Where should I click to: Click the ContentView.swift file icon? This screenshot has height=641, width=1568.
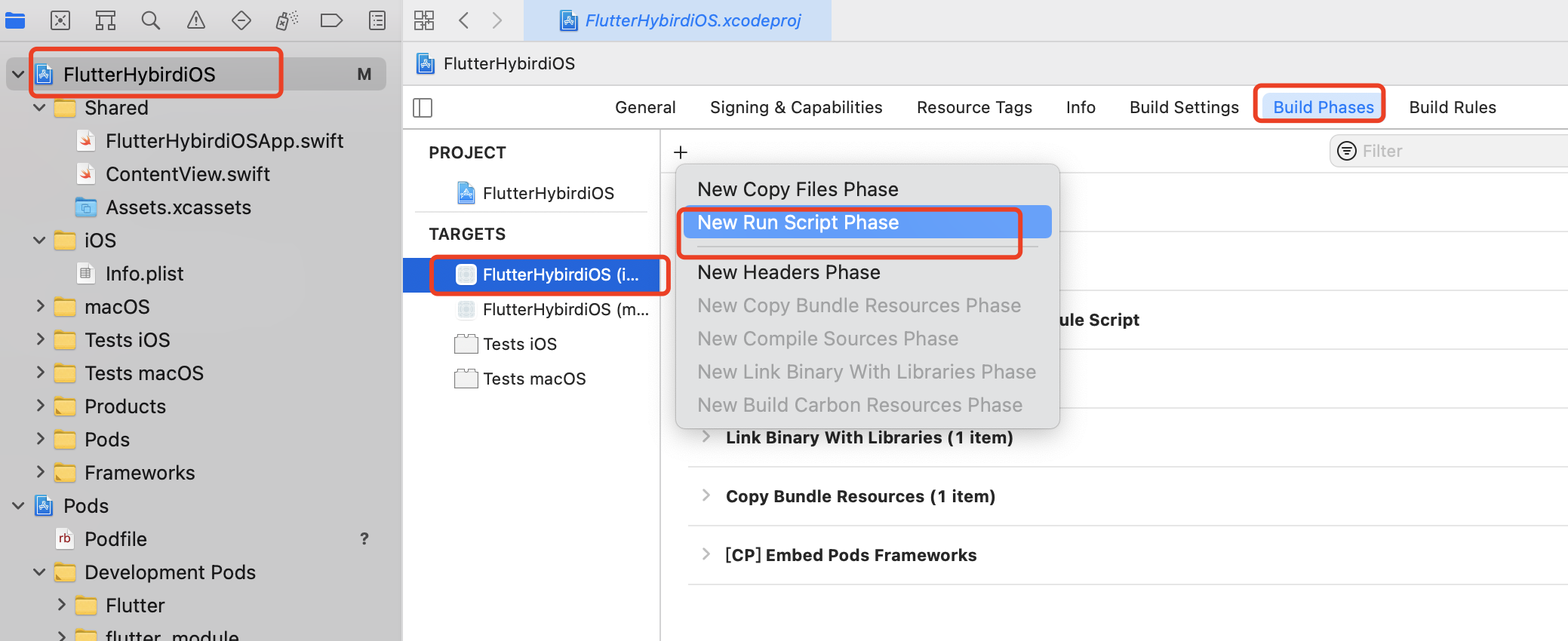point(86,173)
